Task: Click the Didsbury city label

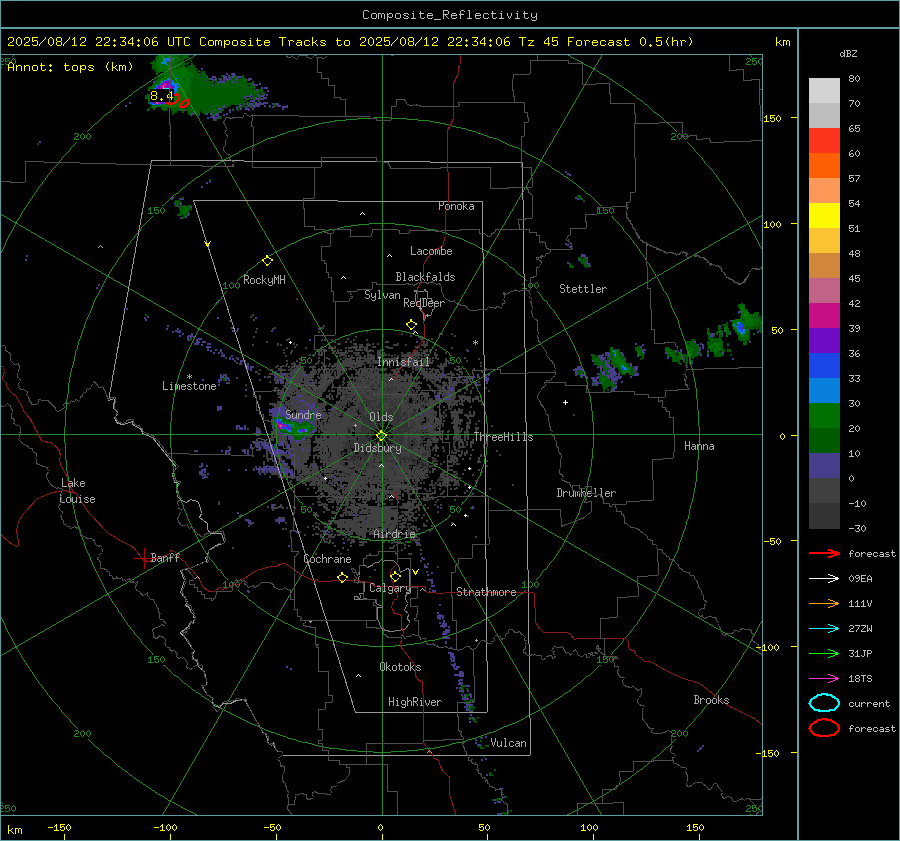Action: pyautogui.click(x=377, y=448)
